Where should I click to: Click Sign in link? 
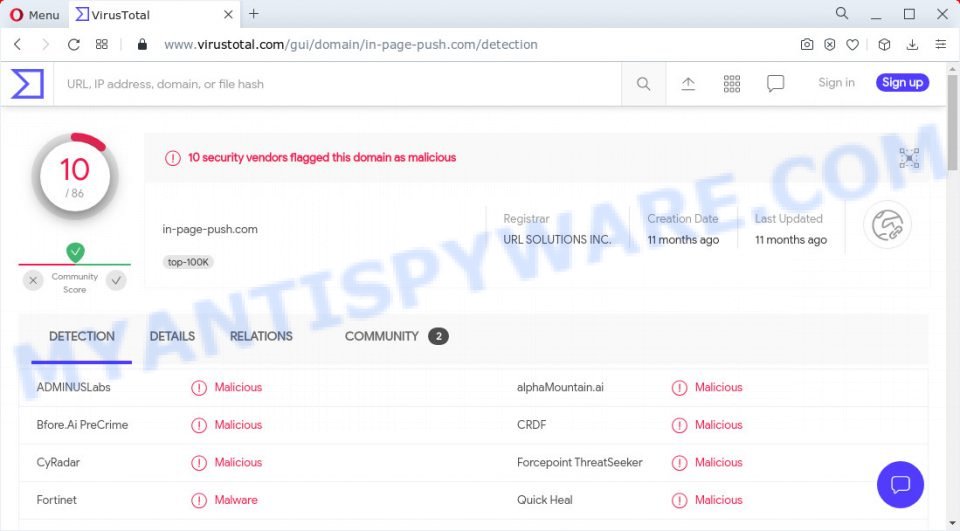836,83
